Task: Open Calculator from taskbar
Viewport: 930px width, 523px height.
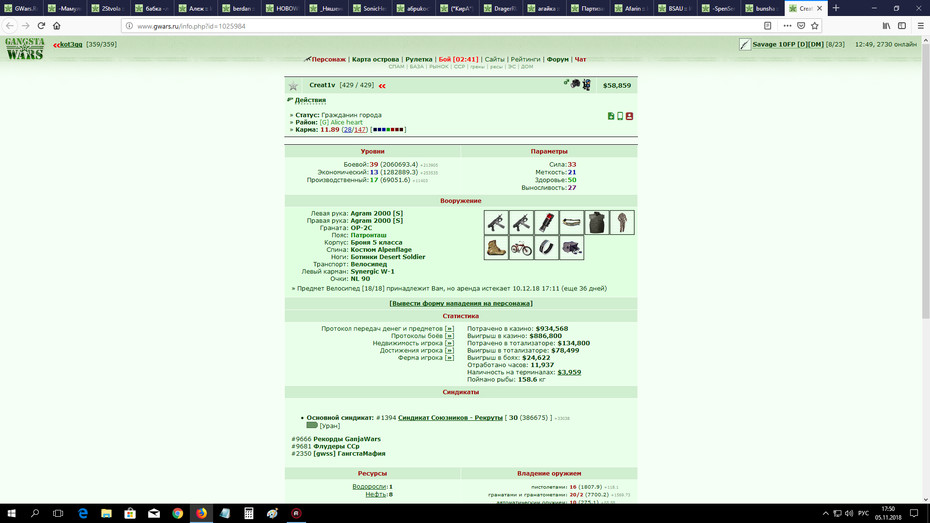Action: coord(249,514)
